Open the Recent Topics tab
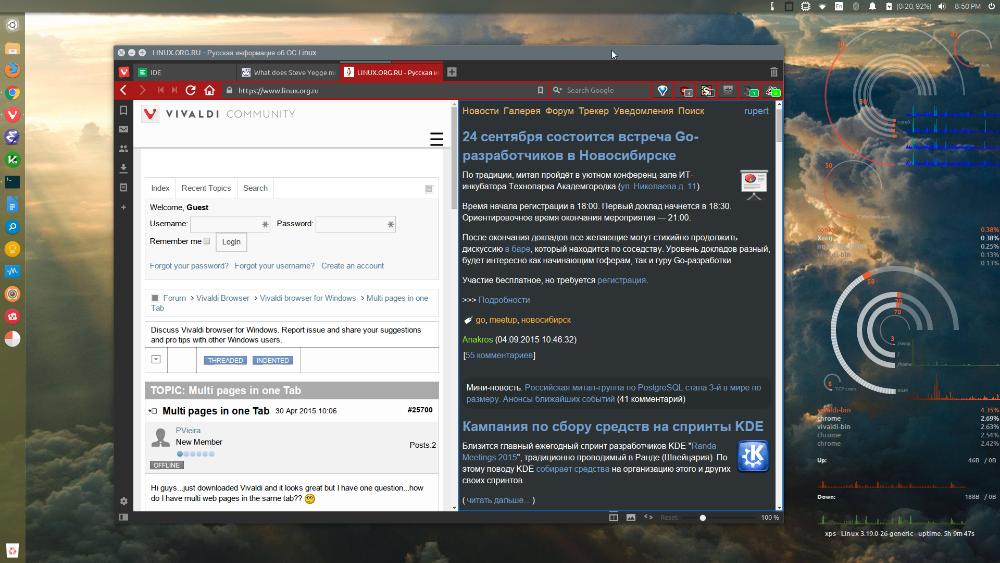This screenshot has width=1000, height=563. [x=206, y=188]
